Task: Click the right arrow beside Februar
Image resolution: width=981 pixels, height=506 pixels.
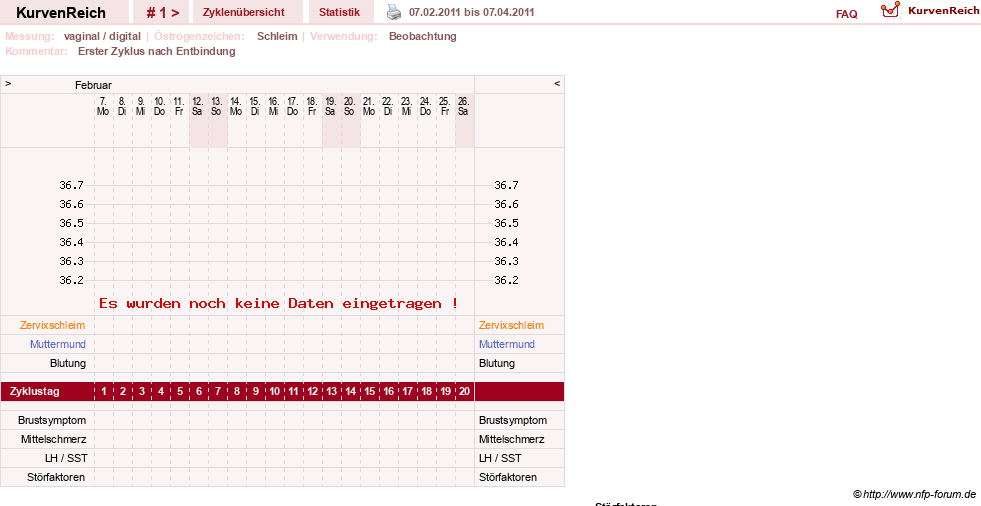Action: [8, 83]
